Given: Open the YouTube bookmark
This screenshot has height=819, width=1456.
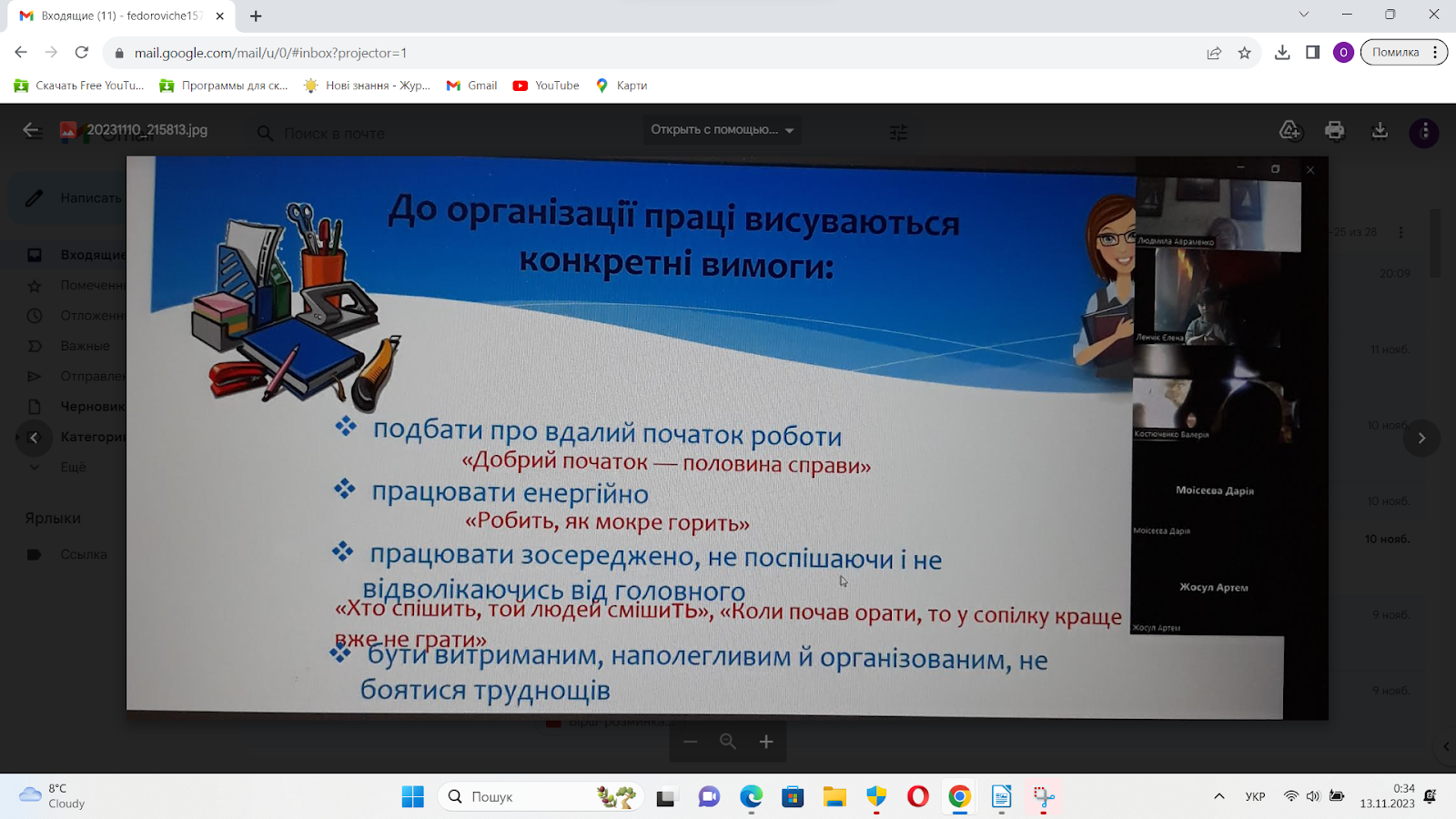Looking at the screenshot, I should click(x=546, y=86).
